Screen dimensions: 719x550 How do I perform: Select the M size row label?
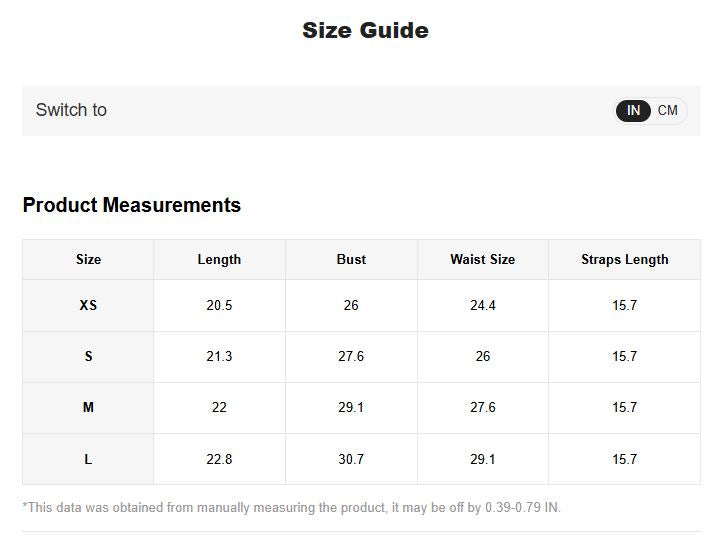pyautogui.click(x=88, y=407)
